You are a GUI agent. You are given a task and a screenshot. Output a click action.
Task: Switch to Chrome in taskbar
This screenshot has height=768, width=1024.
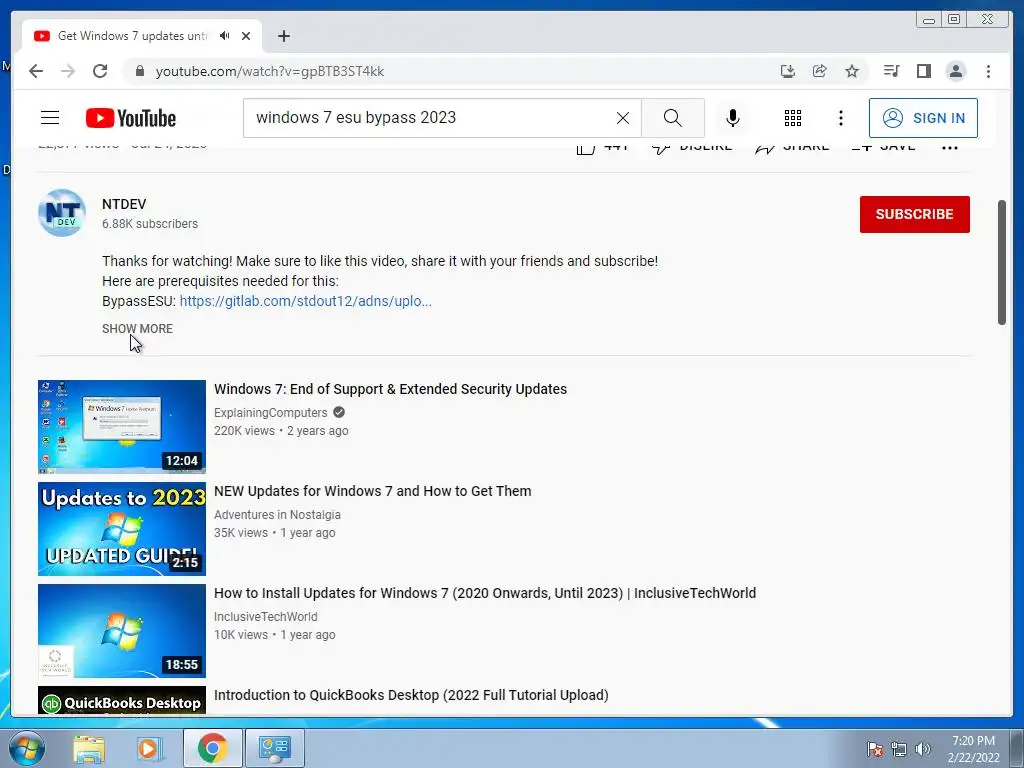[x=213, y=748]
